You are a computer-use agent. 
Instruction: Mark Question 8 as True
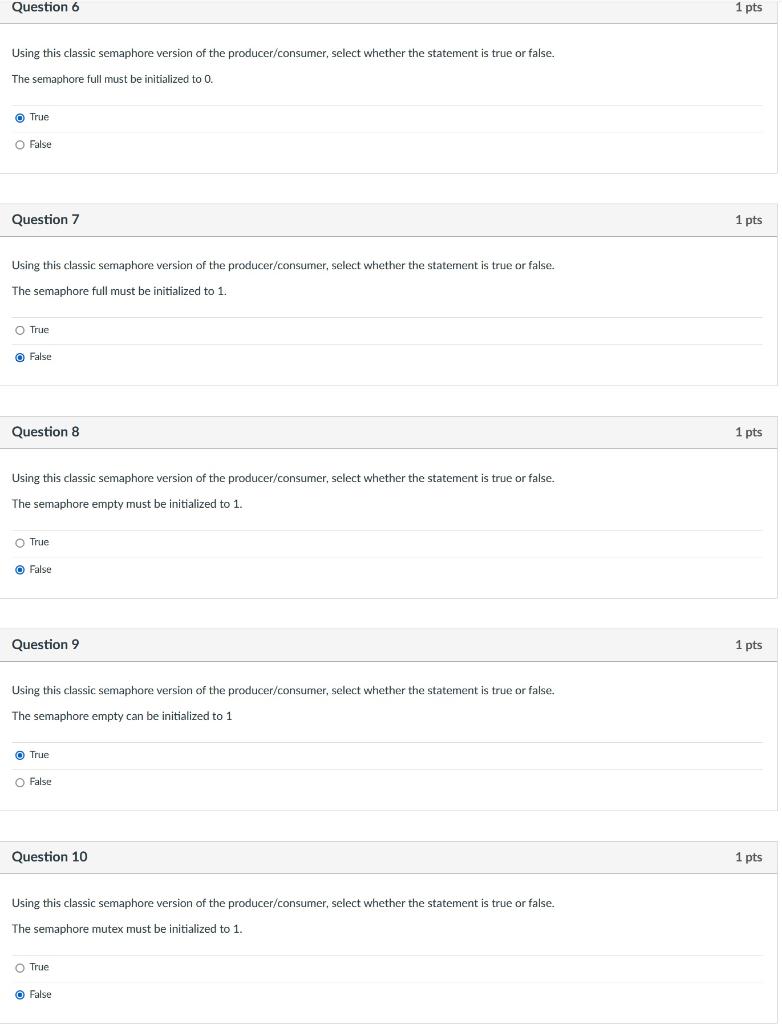pyautogui.click(x=20, y=543)
